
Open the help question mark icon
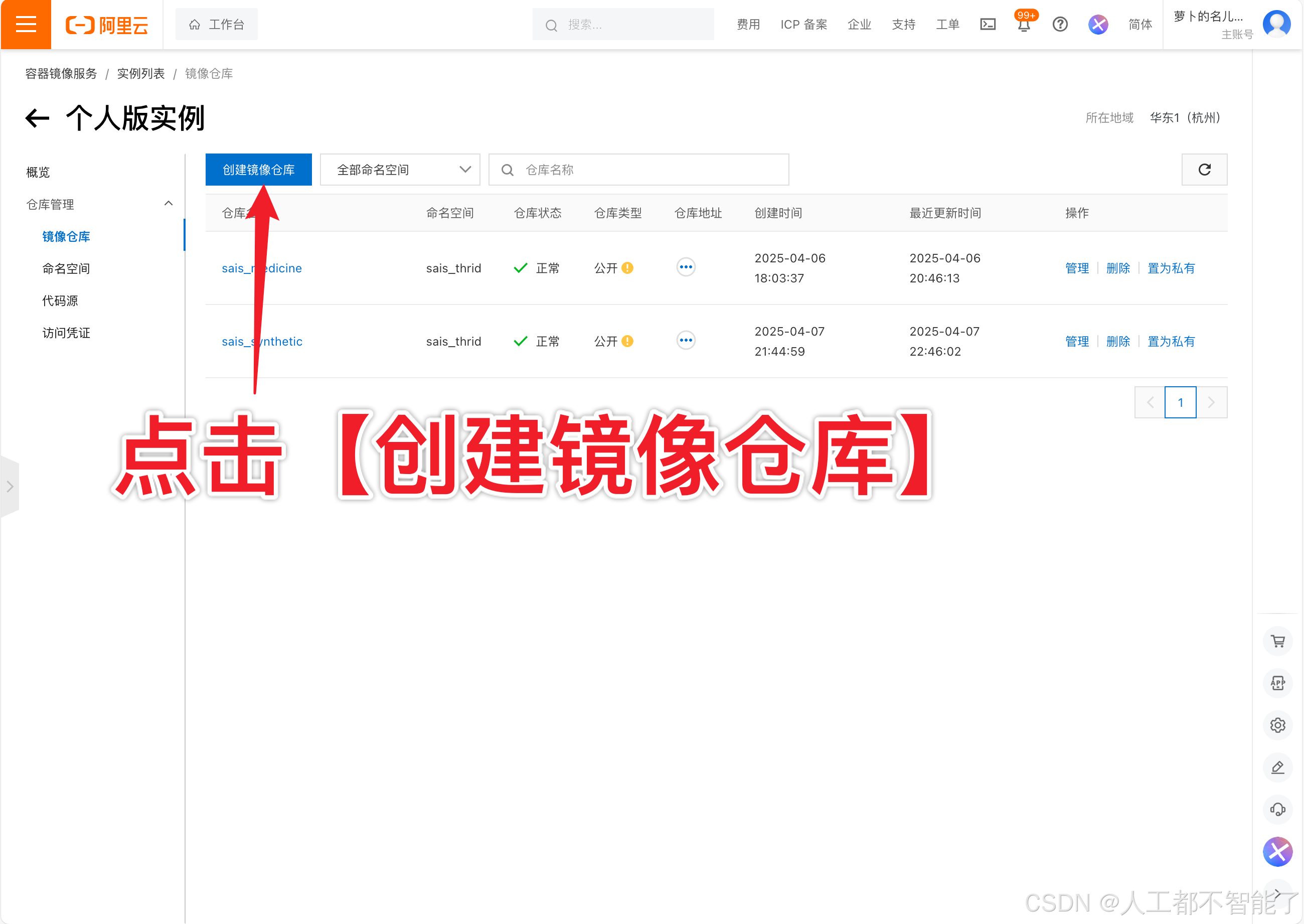(x=1060, y=24)
